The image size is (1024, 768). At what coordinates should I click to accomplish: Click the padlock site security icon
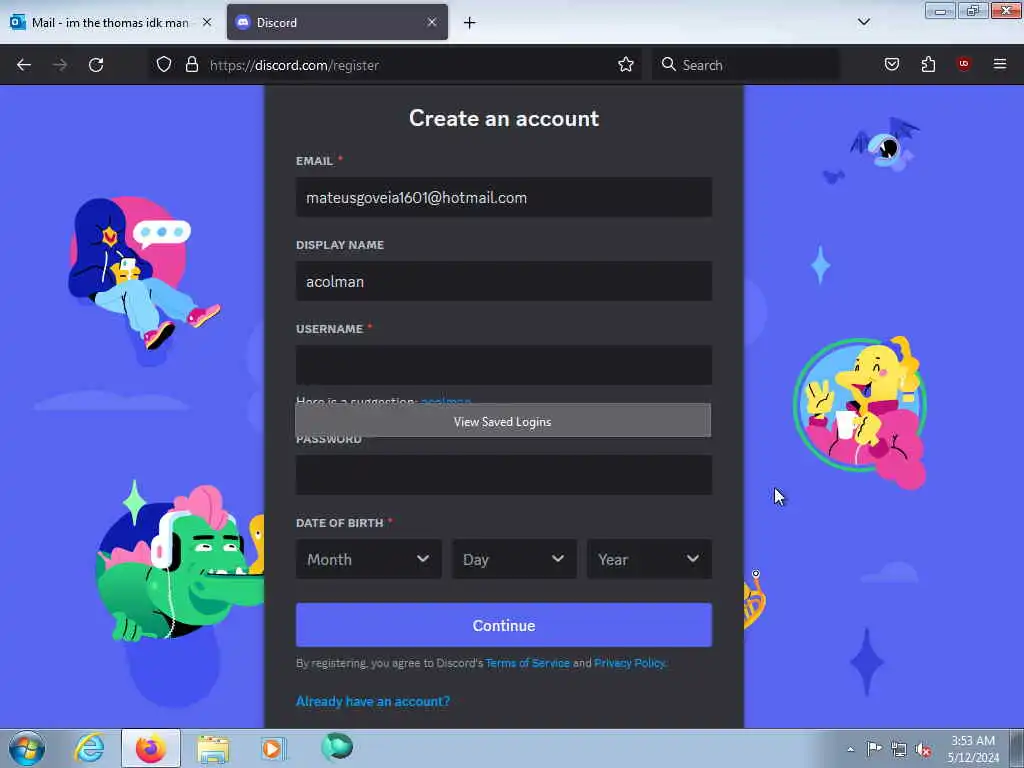tap(191, 65)
